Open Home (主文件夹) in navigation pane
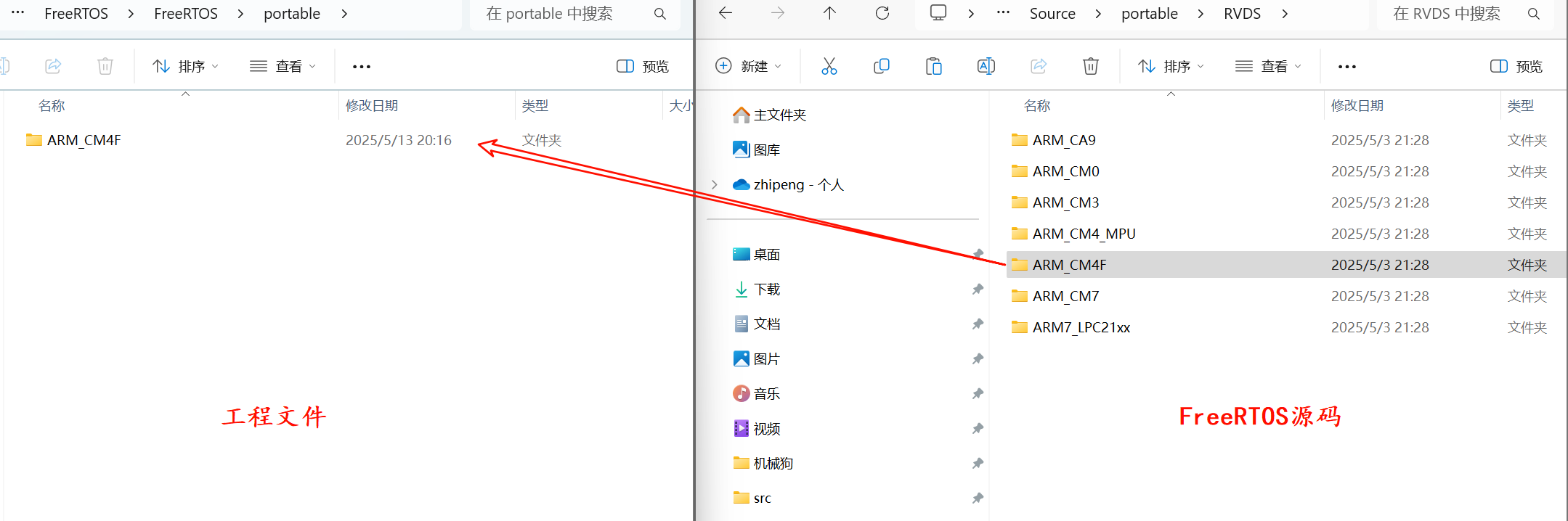The image size is (1568, 521). click(780, 115)
